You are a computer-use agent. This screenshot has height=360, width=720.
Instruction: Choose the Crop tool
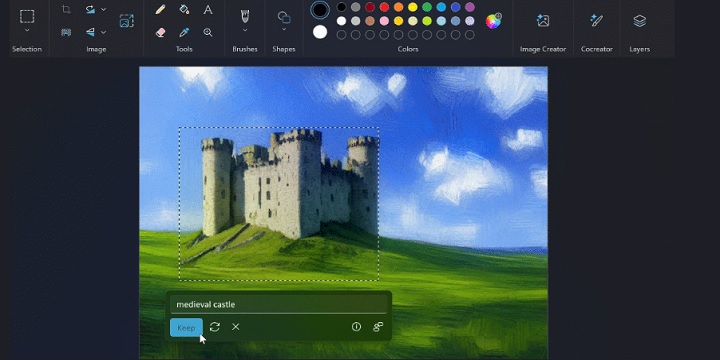[66, 9]
